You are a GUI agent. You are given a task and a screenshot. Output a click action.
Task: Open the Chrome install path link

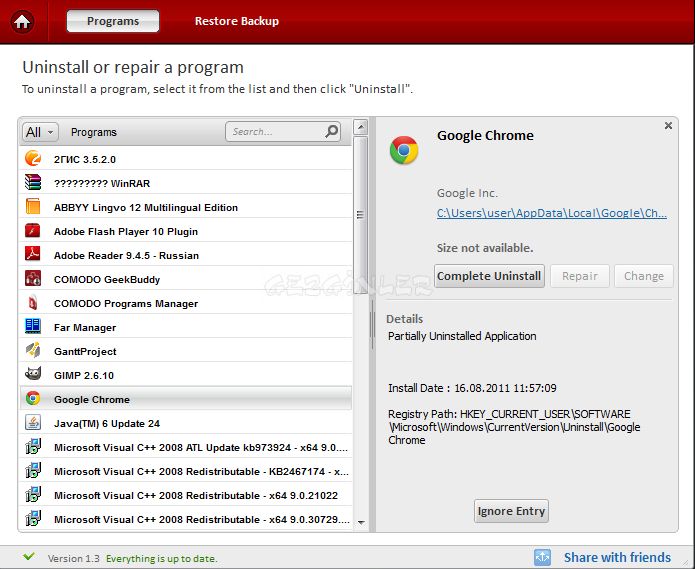coord(552,213)
